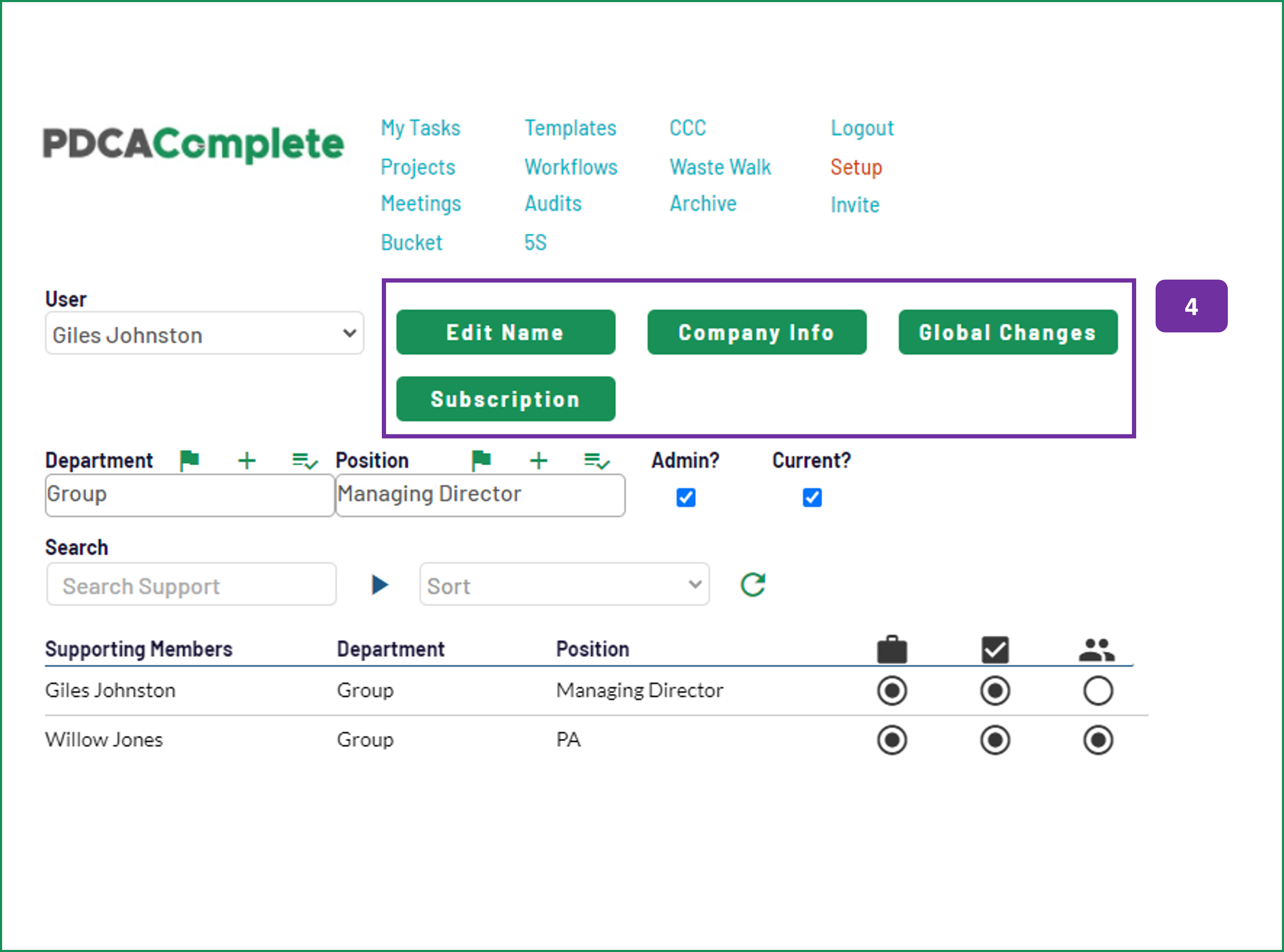Open the CCC page
Image resolution: width=1284 pixels, height=952 pixels.
[688, 128]
